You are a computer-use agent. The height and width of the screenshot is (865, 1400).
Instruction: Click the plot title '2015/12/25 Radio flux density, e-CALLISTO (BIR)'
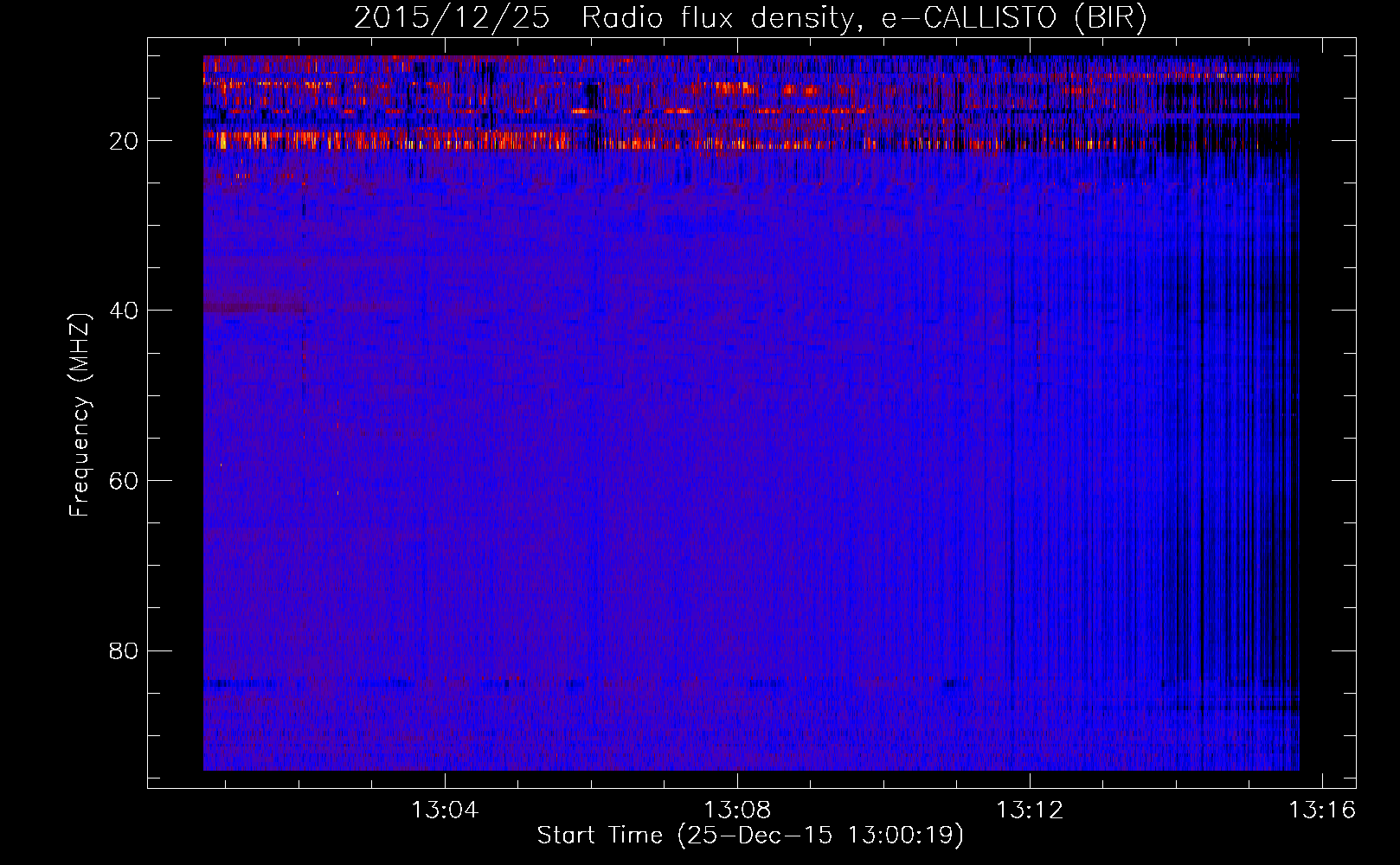[750, 18]
